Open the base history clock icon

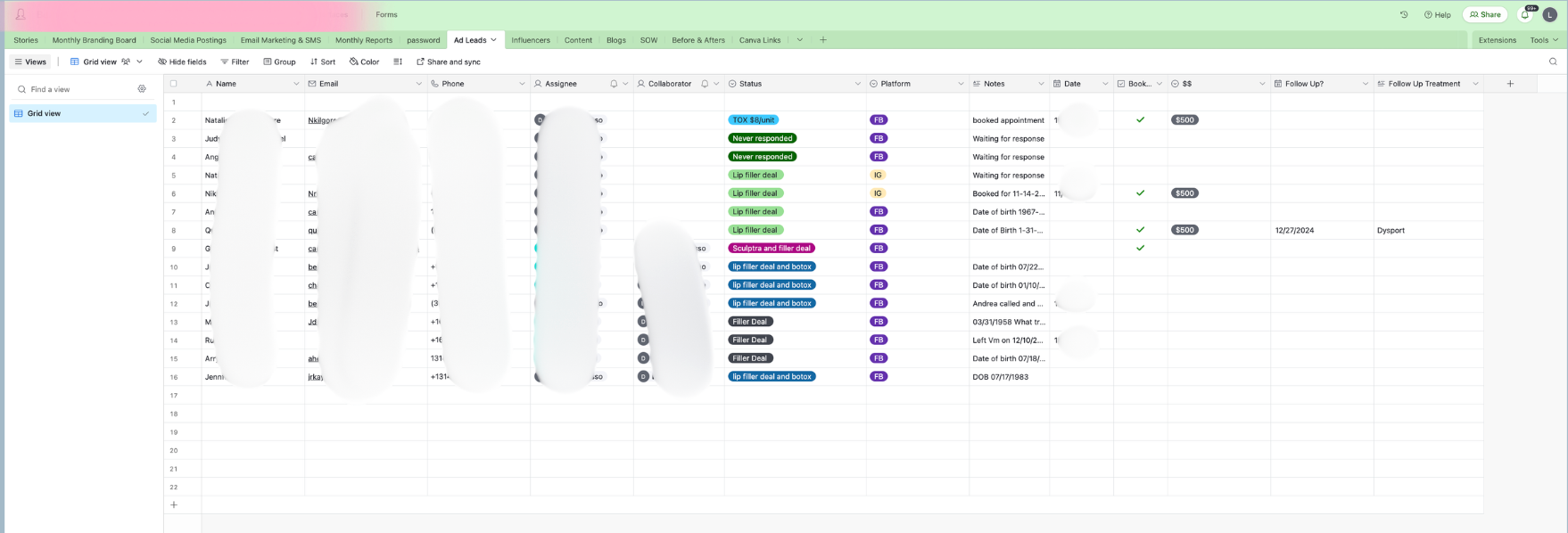1403,15
